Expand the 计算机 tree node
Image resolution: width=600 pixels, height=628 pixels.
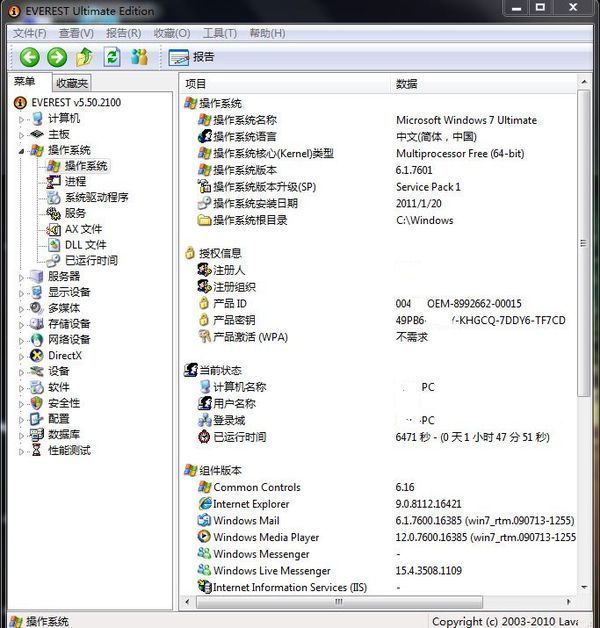coord(21,119)
